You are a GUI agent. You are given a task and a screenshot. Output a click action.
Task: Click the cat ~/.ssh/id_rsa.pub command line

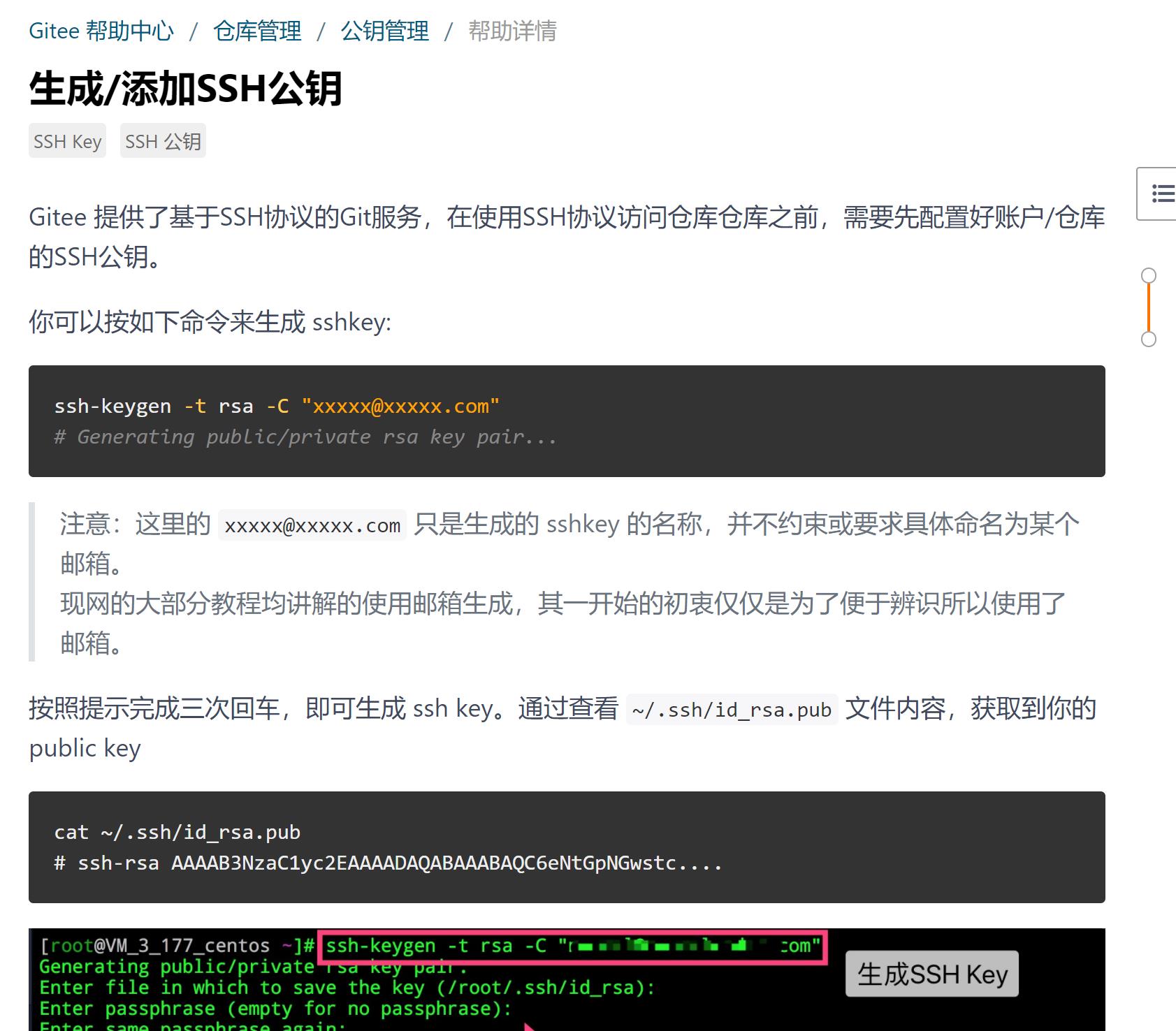click(x=177, y=833)
